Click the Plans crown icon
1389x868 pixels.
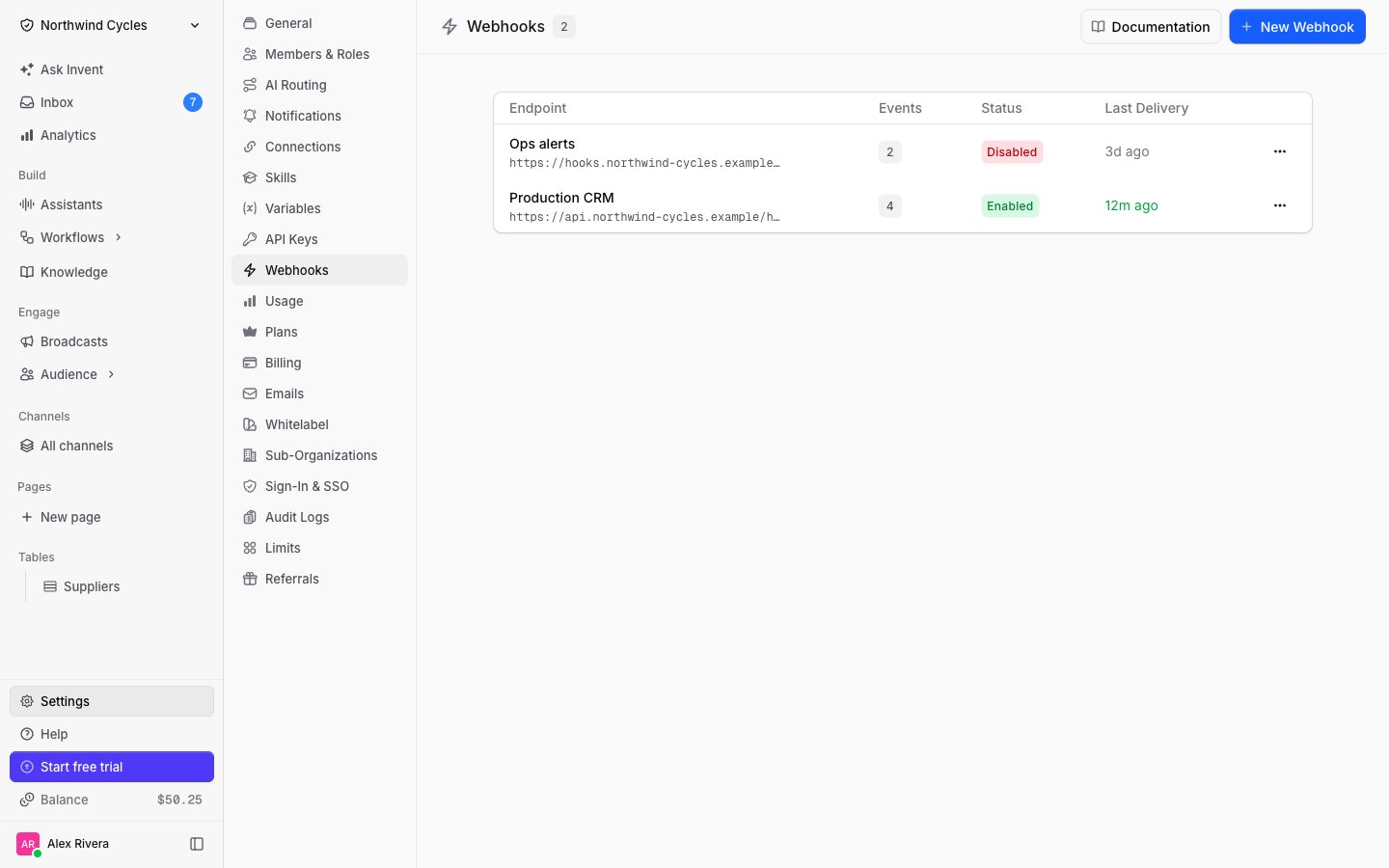pyautogui.click(x=250, y=332)
